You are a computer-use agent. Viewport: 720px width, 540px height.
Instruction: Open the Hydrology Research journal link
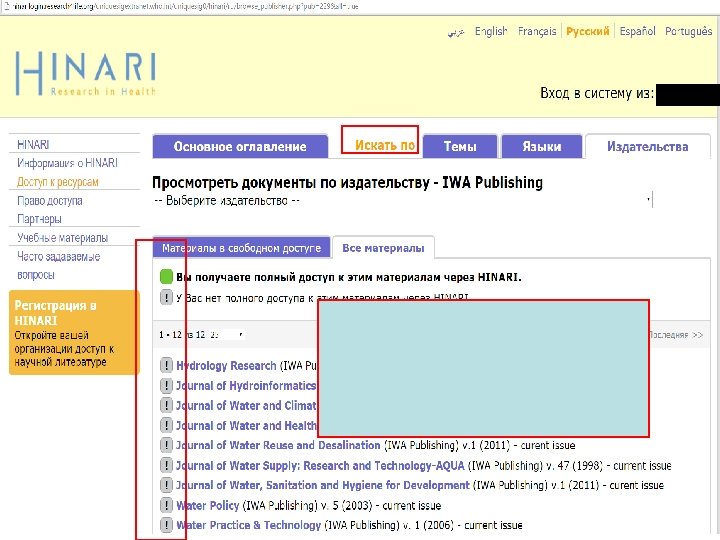[x=226, y=366]
